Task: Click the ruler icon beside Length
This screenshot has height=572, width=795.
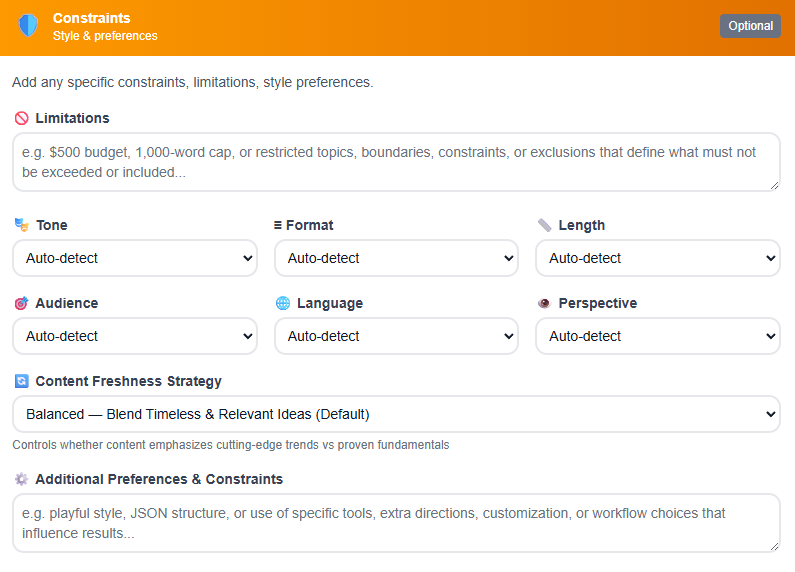Action: click(544, 225)
